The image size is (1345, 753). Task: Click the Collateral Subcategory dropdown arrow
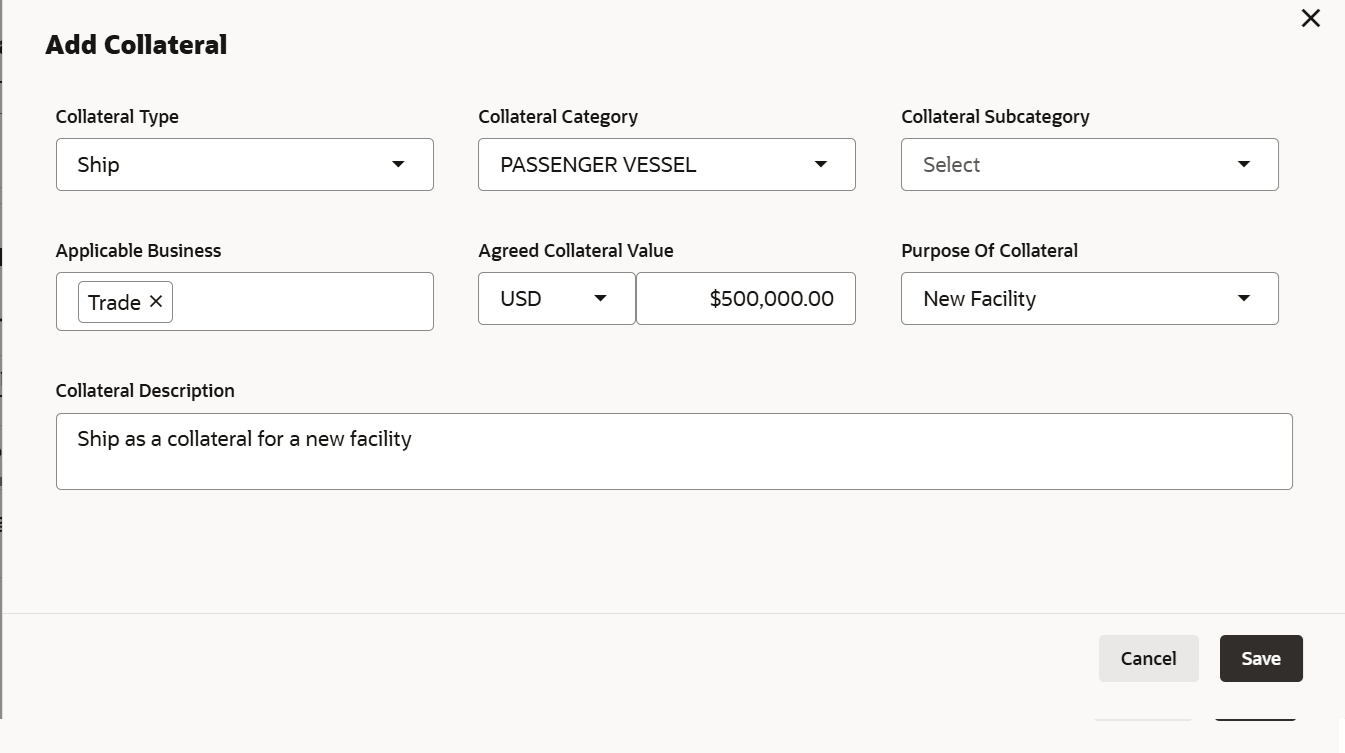tap(1244, 164)
